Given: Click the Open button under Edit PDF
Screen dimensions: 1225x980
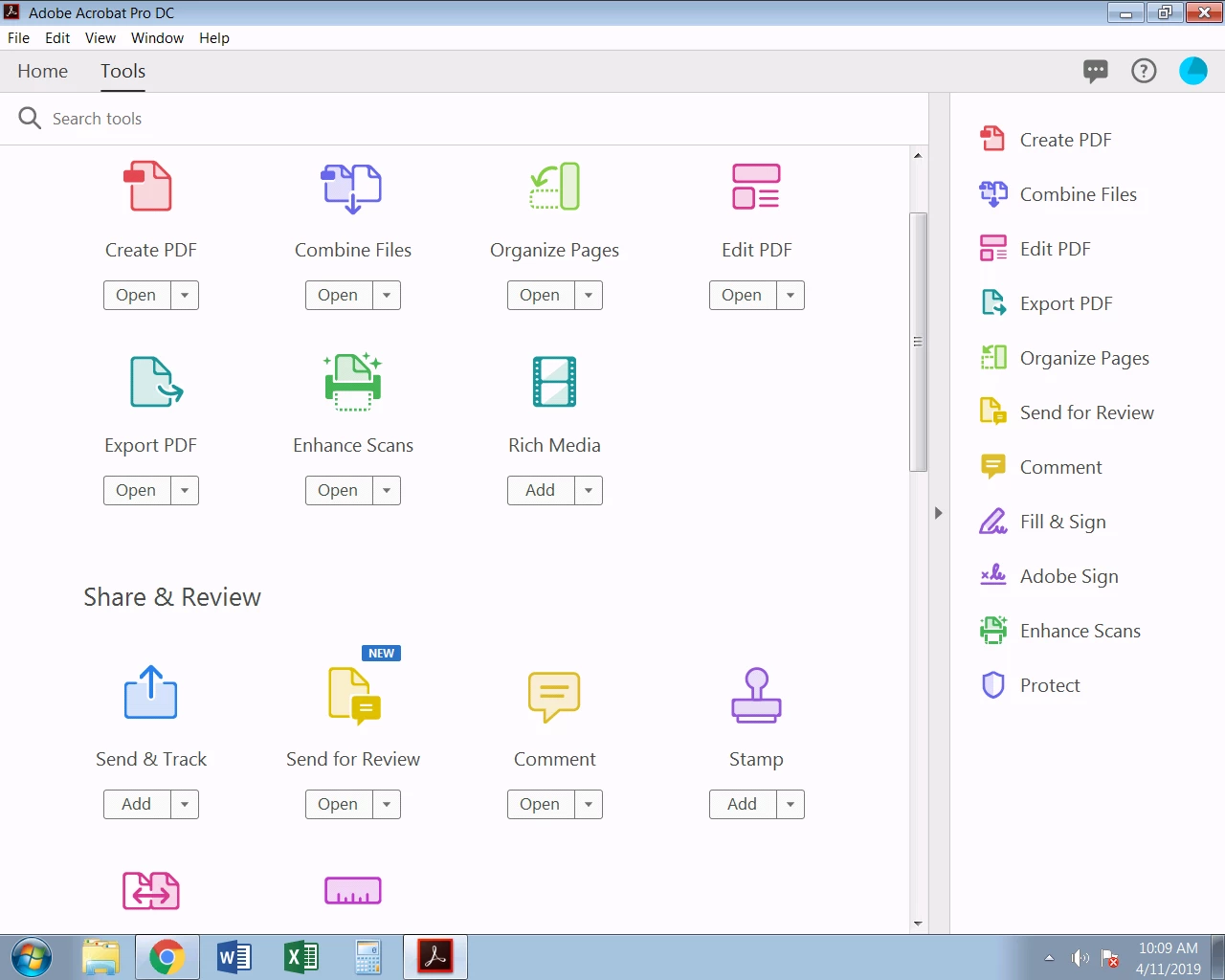Looking at the screenshot, I should click(743, 295).
